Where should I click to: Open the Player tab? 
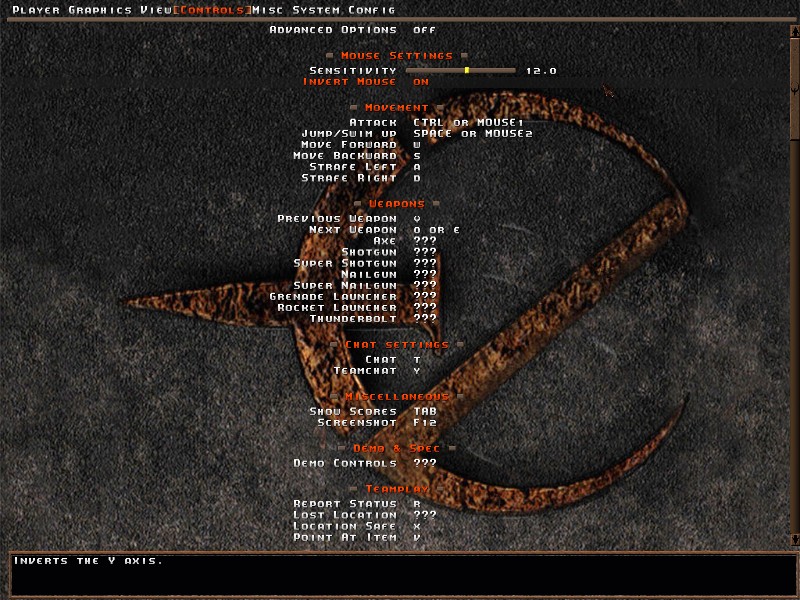pos(36,10)
